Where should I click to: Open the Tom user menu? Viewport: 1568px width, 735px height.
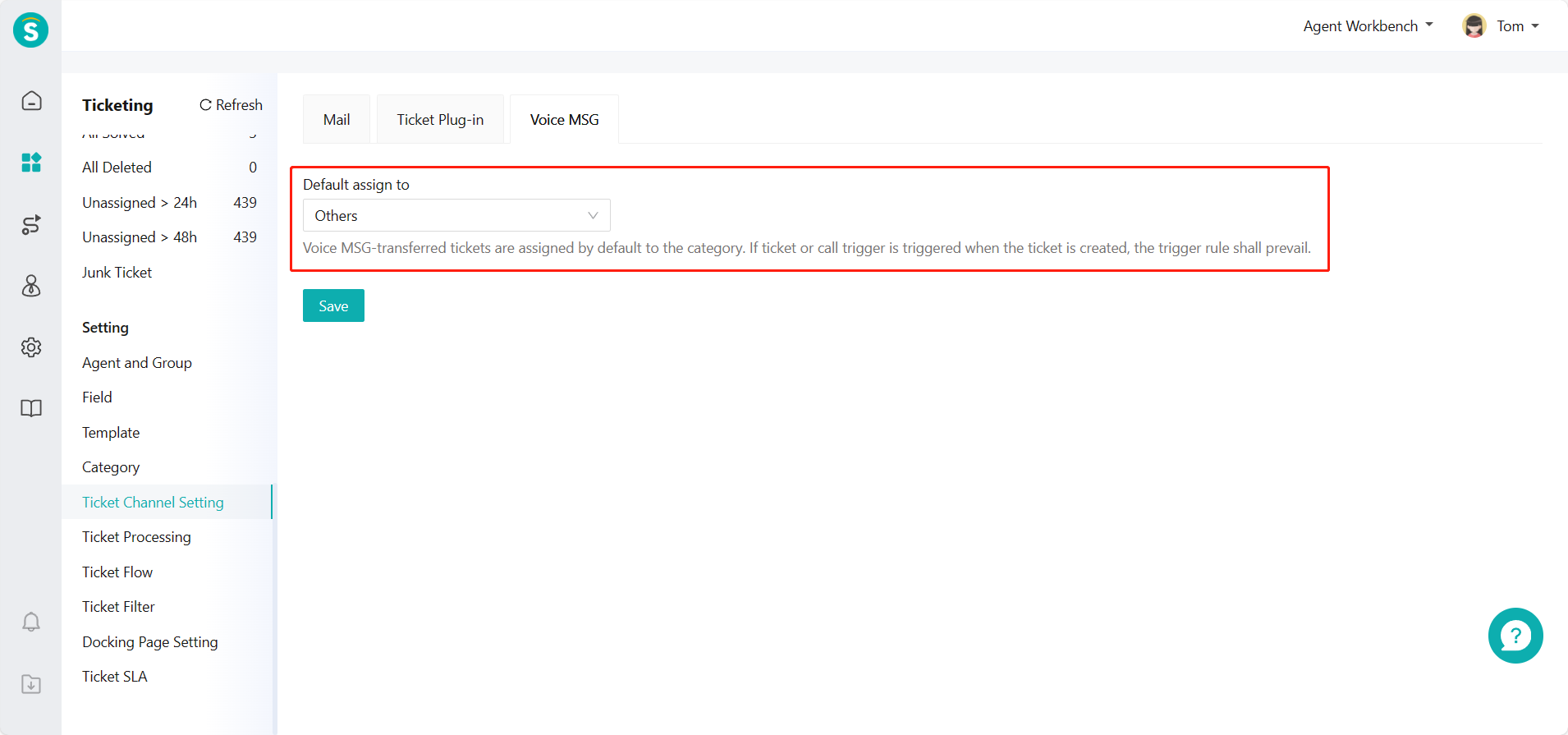point(1517,26)
